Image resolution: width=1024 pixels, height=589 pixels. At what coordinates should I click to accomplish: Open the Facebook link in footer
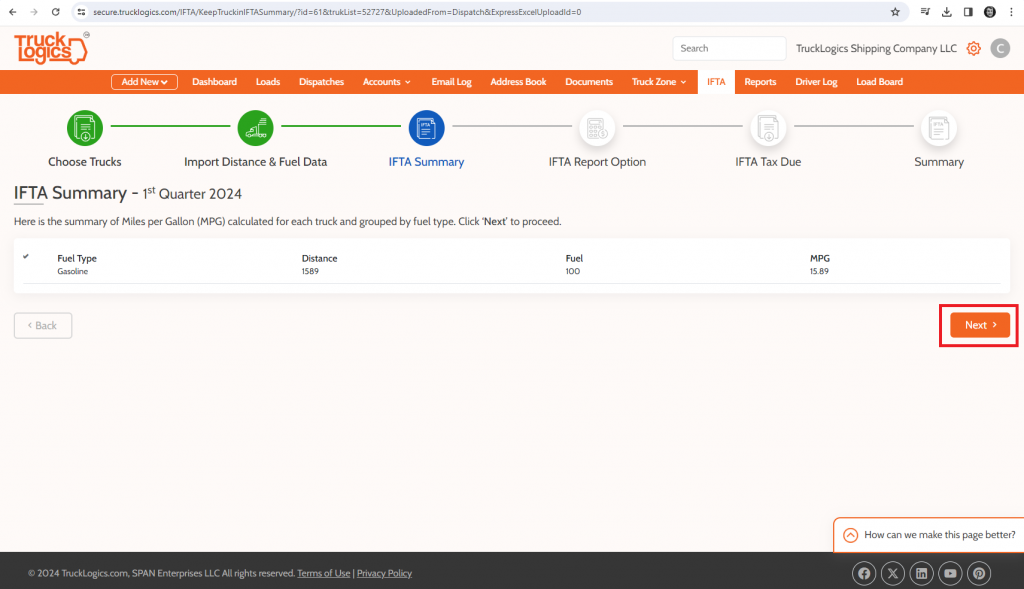pyautogui.click(x=864, y=573)
